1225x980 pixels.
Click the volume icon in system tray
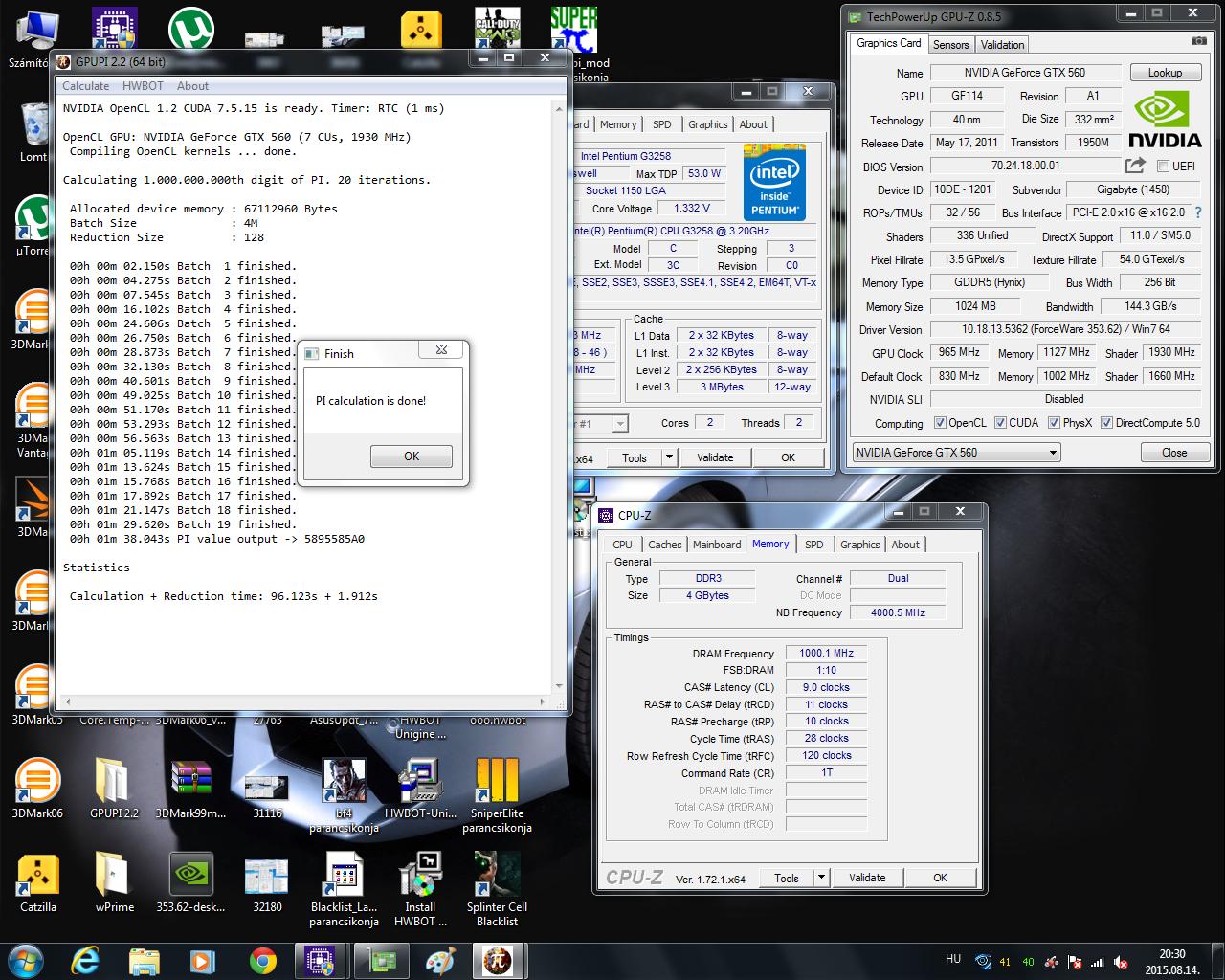click(1121, 962)
